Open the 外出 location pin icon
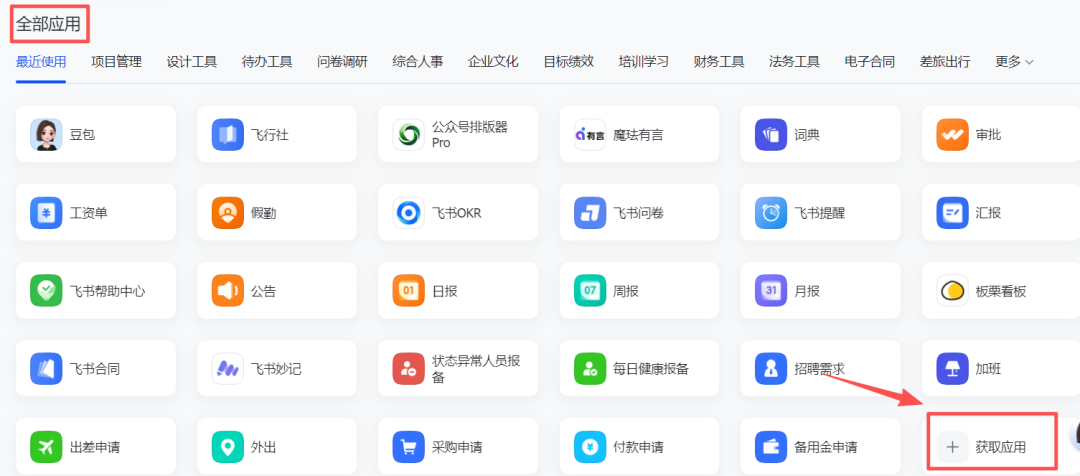Screen dimensions: 1080x476 coord(228,447)
